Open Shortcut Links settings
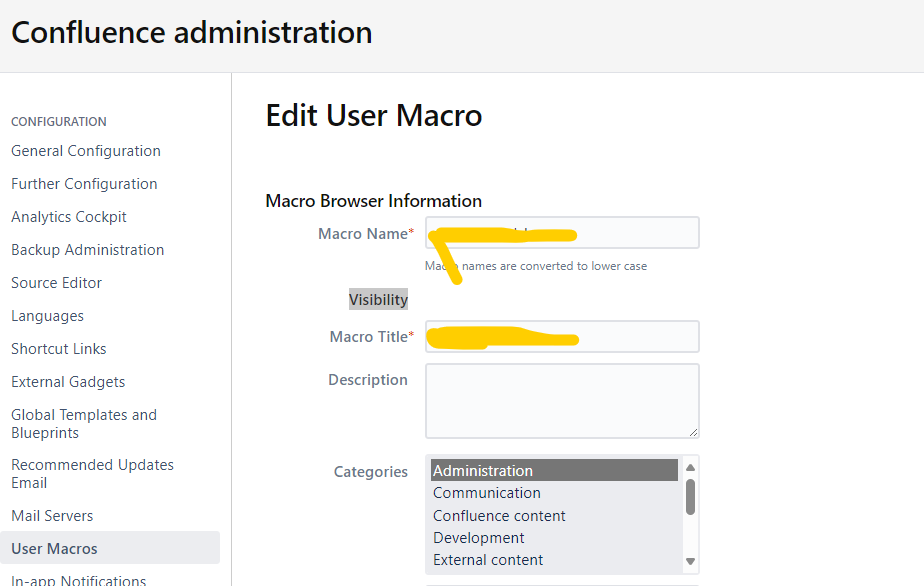 59,349
